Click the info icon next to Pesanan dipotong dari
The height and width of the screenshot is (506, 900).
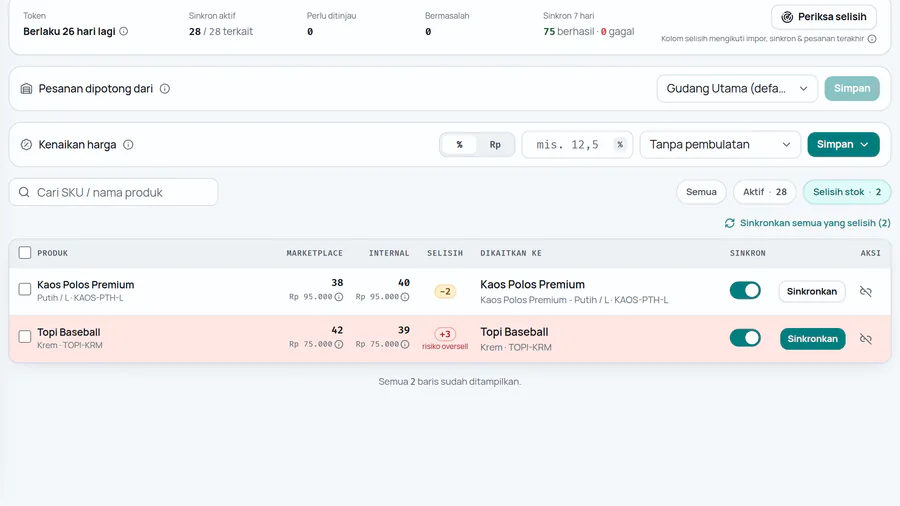tap(165, 89)
